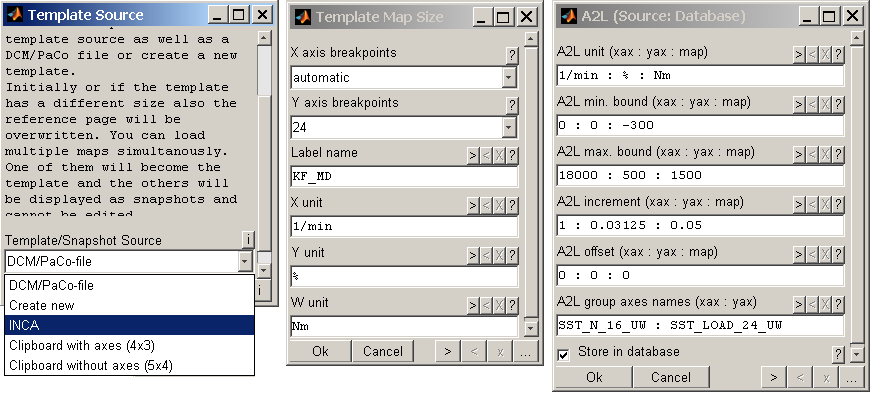The image size is (872, 398).
Task: Click the '?' help beside Label name
Action: (x=512, y=156)
